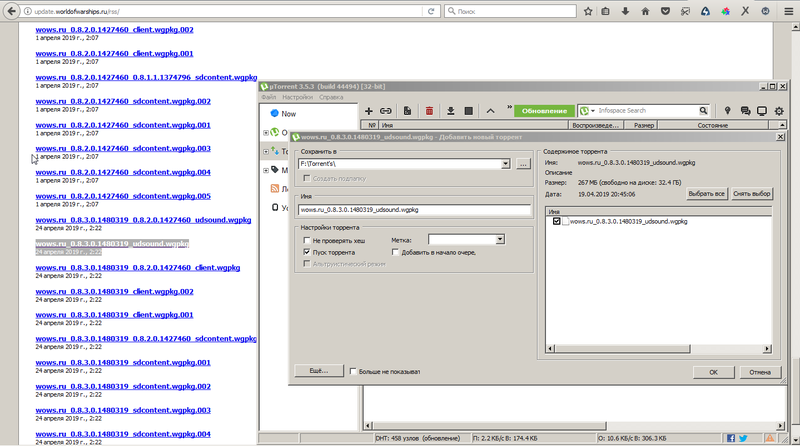Open the Справка menu in uTorrent
Viewport: 800px width, 446px height.
click(x=331, y=97)
